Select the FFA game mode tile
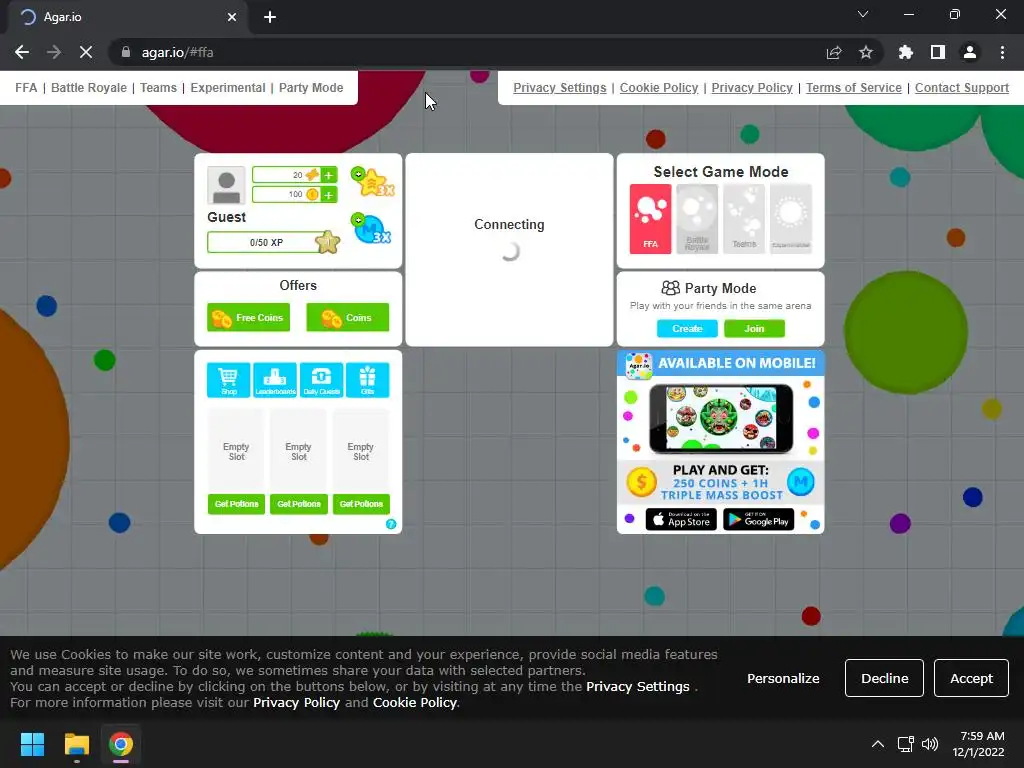Screen dimensions: 1024x768 tap(650, 219)
